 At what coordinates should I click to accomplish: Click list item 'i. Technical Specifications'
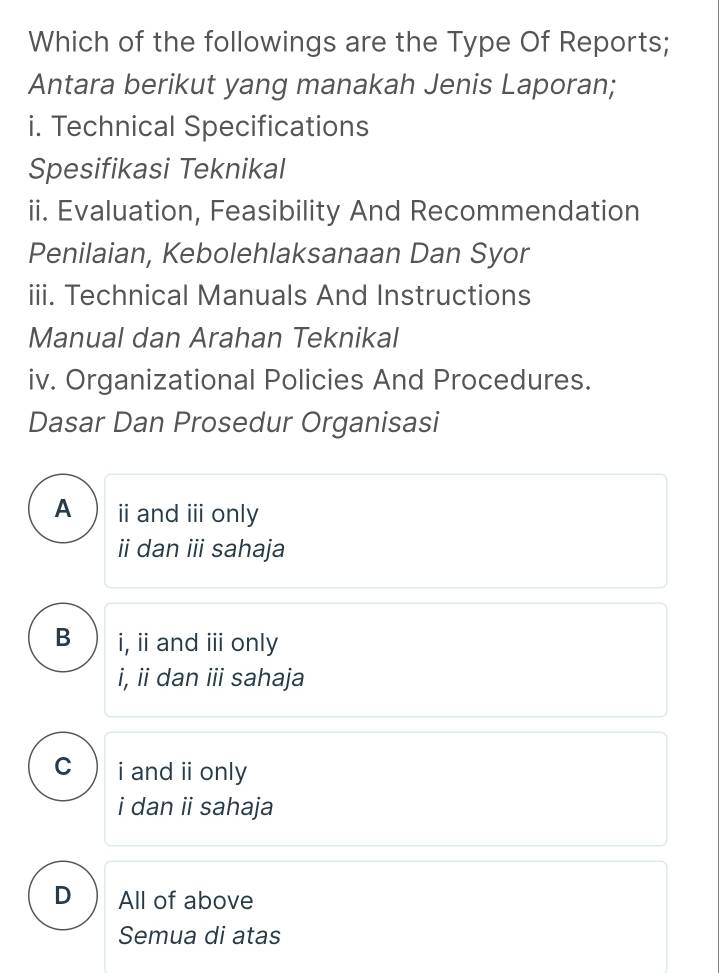click(199, 126)
